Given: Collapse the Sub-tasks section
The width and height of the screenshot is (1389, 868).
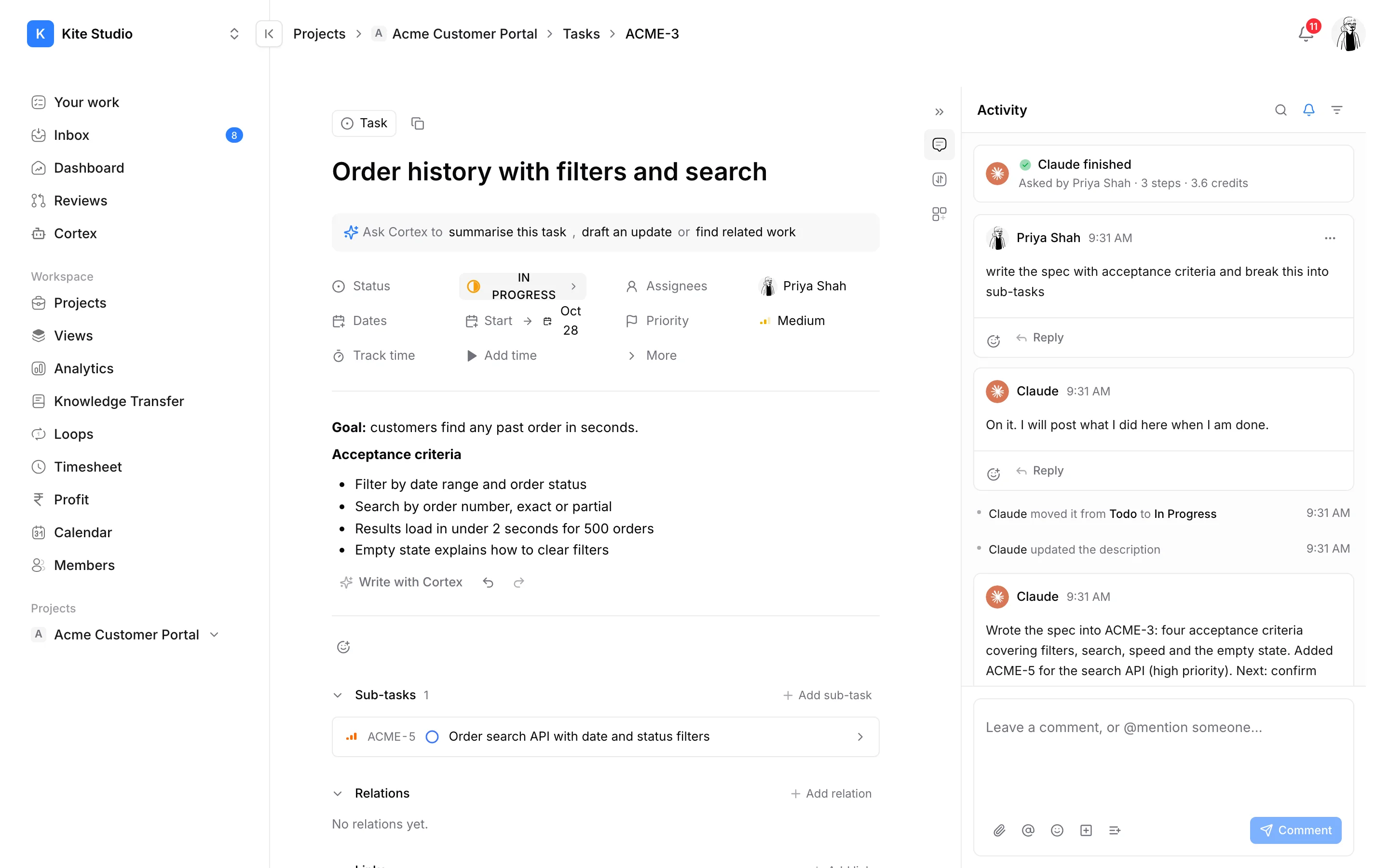Looking at the screenshot, I should 338,695.
